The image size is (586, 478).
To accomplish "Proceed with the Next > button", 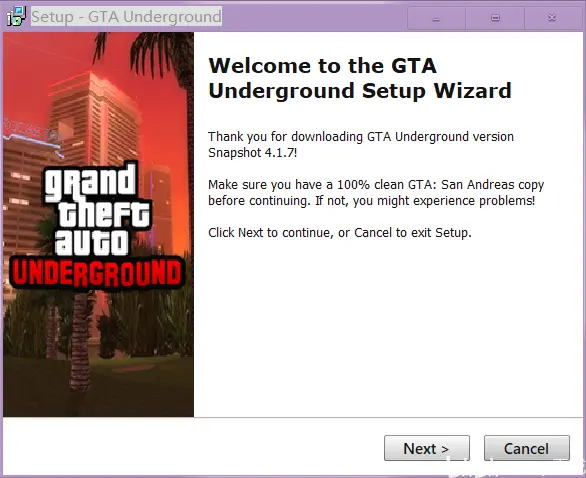I will tap(427, 448).
